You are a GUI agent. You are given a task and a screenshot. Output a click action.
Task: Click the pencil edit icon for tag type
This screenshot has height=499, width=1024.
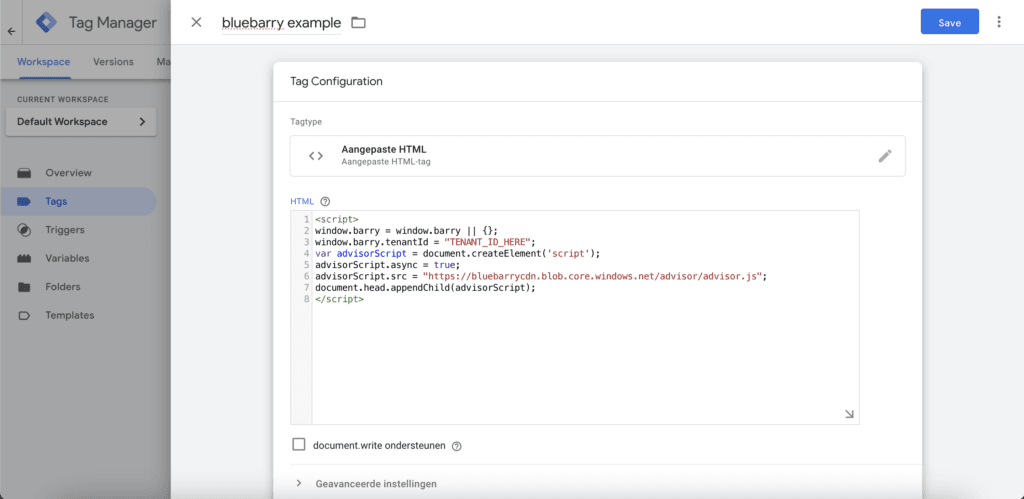click(885, 156)
